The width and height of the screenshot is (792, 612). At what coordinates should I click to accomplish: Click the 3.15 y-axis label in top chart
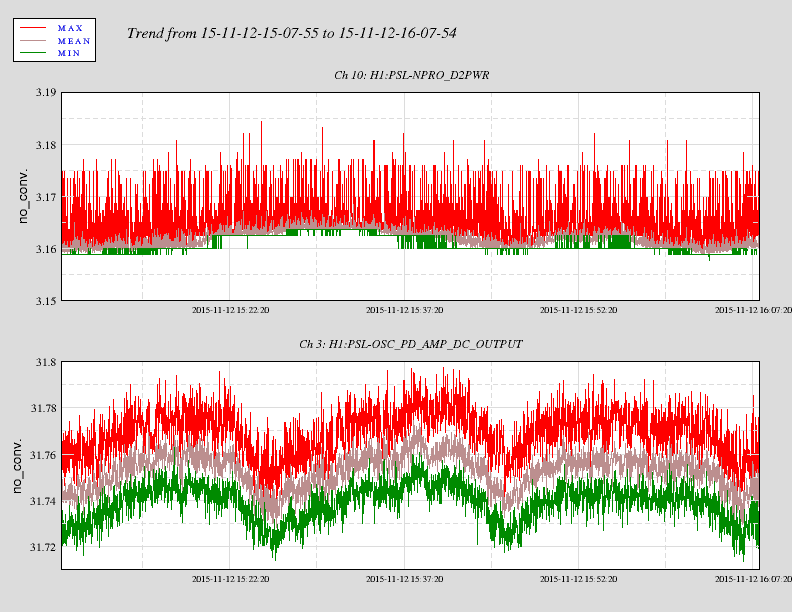tap(45, 301)
